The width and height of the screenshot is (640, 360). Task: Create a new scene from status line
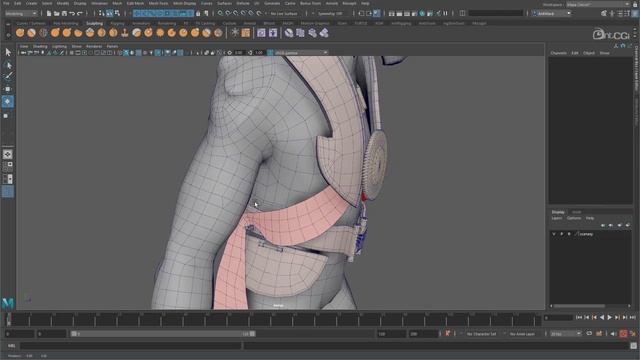click(x=49, y=13)
